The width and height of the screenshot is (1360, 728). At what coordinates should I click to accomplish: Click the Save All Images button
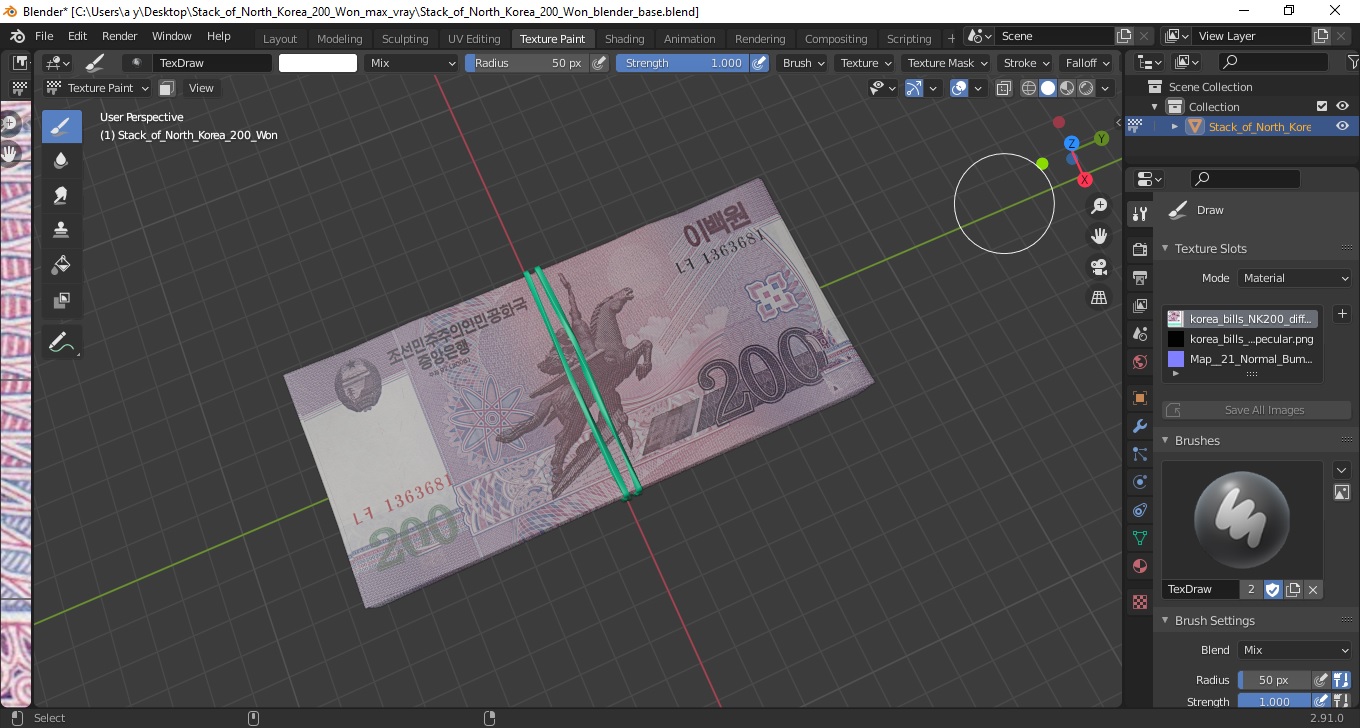[x=1257, y=410]
